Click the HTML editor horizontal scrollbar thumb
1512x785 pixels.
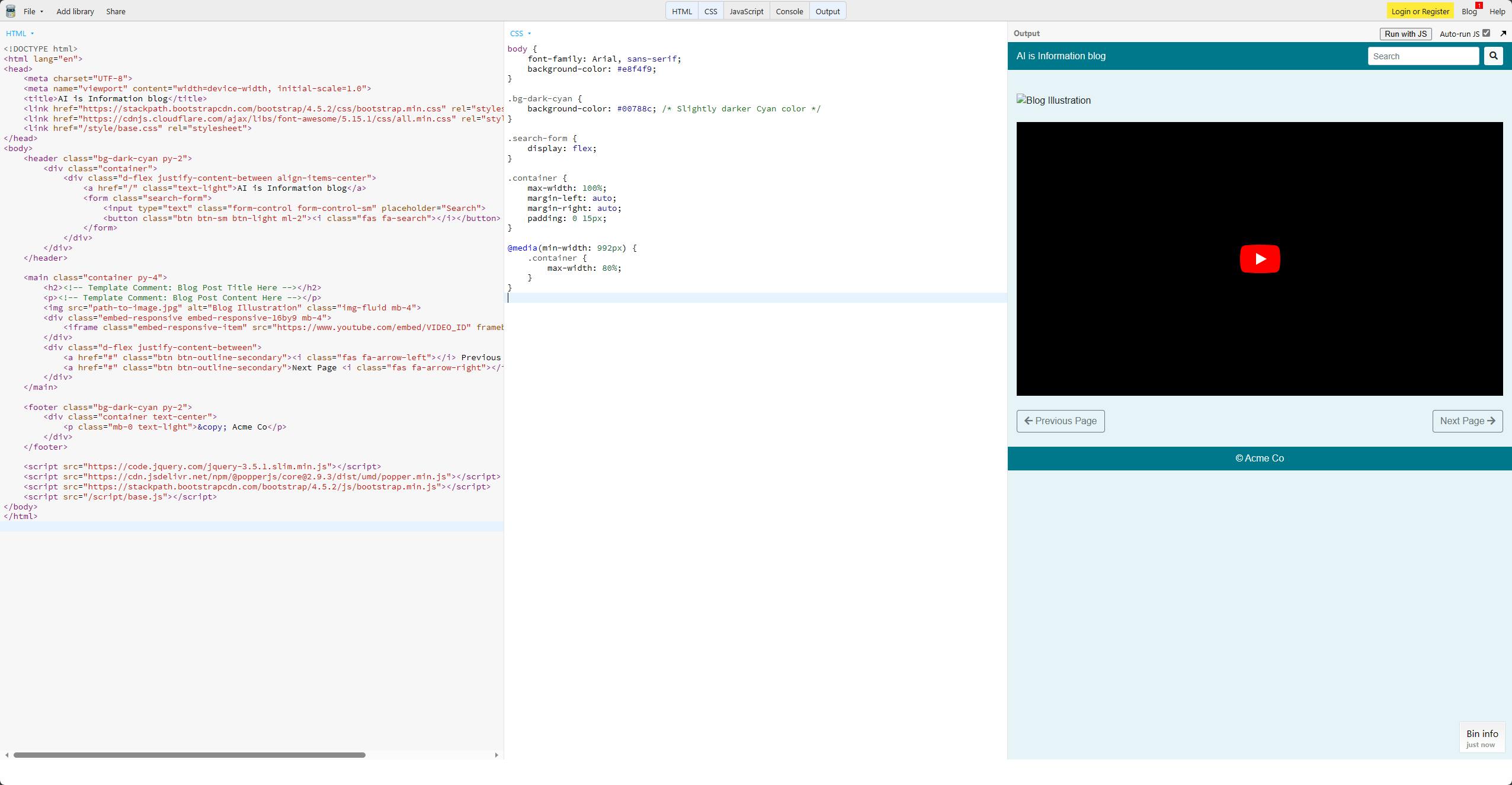190,755
